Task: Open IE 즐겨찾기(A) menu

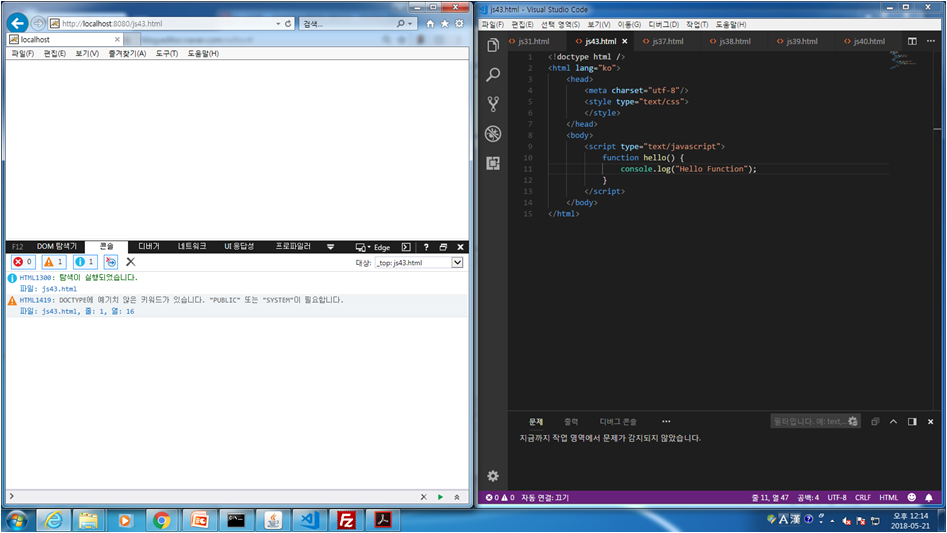Action: pos(127,53)
